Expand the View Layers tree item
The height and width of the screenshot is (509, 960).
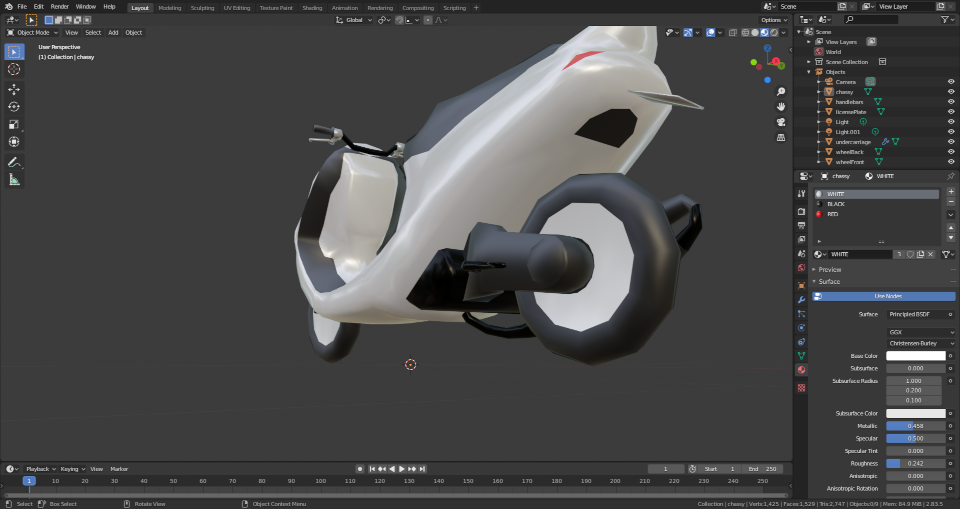tap(809, 42)
